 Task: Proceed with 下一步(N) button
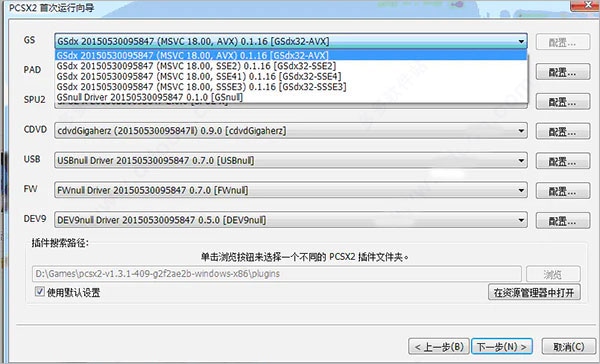pos(502,347)
